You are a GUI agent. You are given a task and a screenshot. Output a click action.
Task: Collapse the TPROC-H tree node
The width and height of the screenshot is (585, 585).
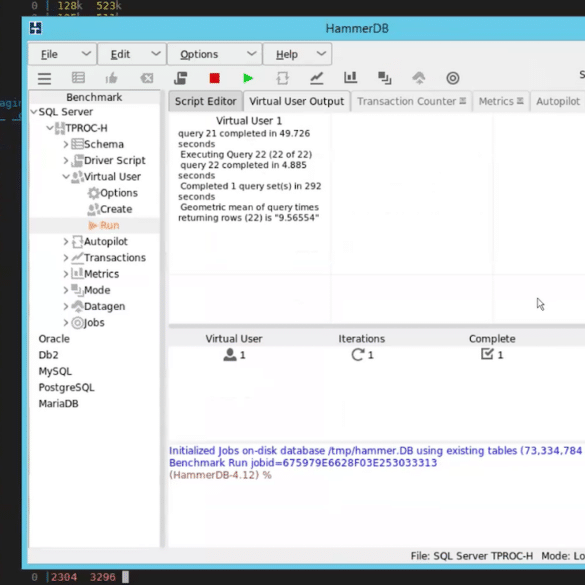point(50,128)
